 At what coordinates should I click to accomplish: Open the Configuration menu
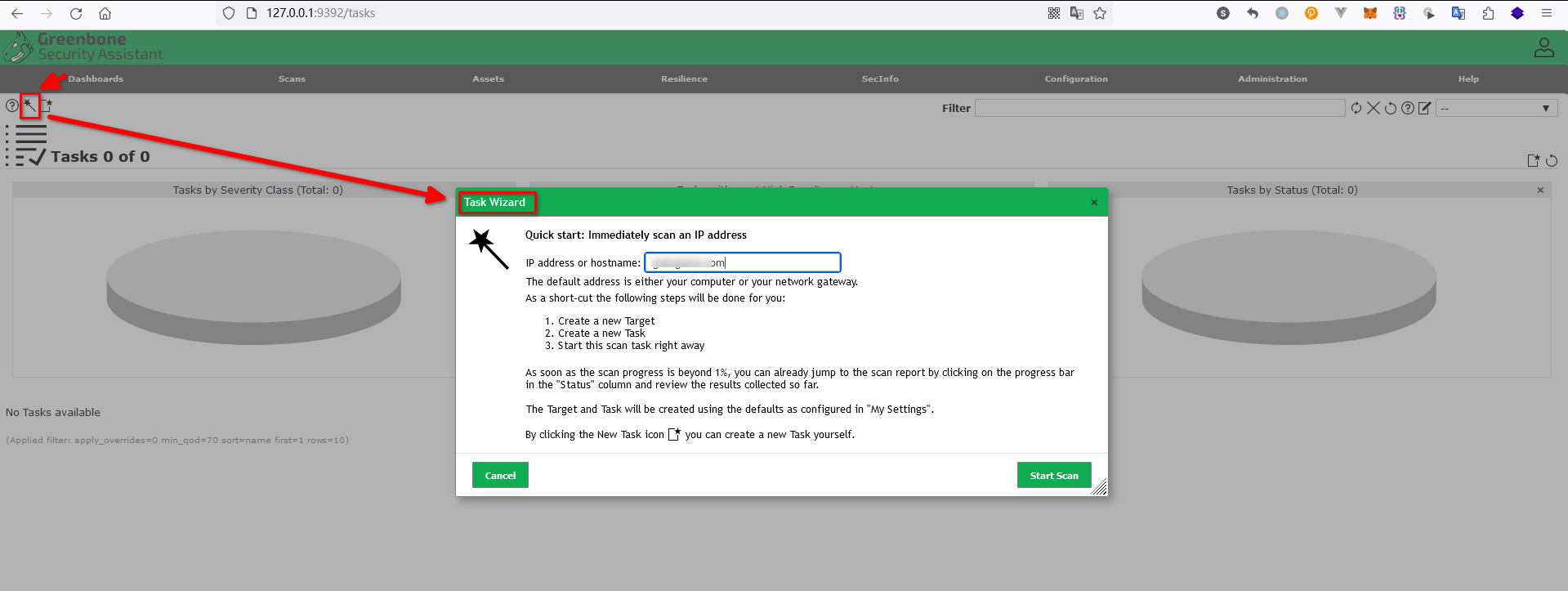pos(1076,79)
